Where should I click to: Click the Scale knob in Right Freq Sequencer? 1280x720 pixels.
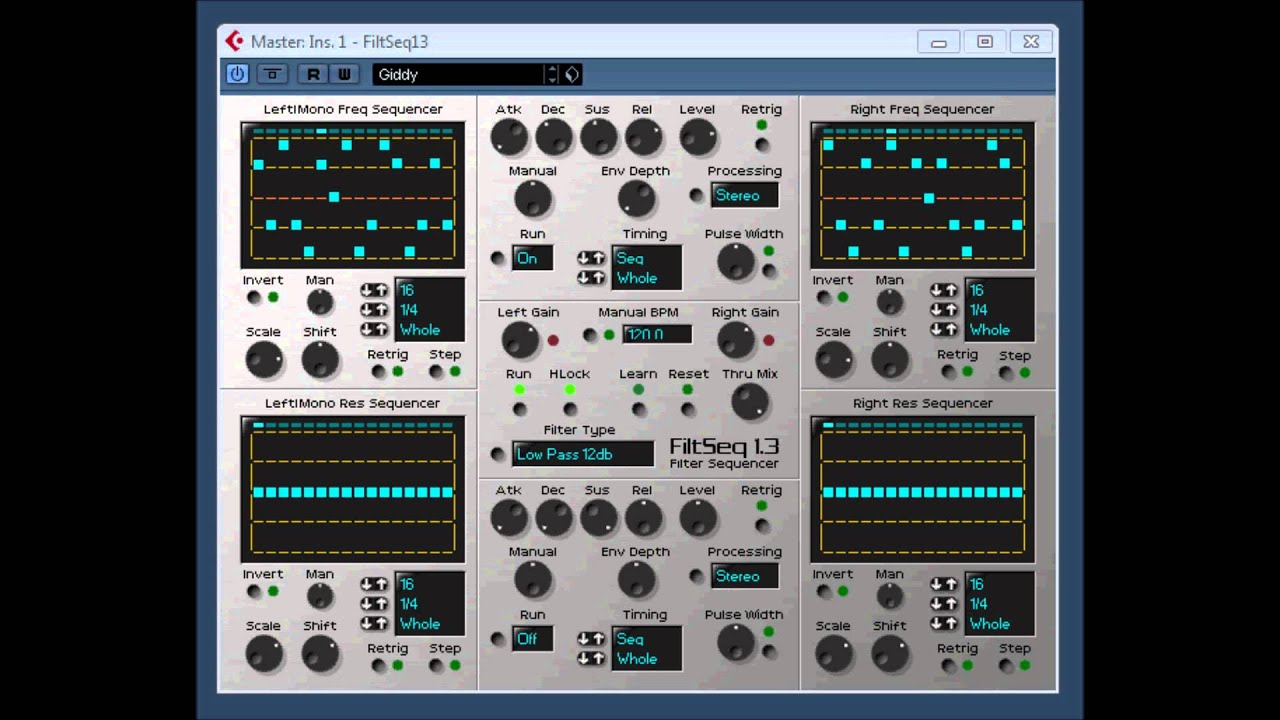coord(834,360)
